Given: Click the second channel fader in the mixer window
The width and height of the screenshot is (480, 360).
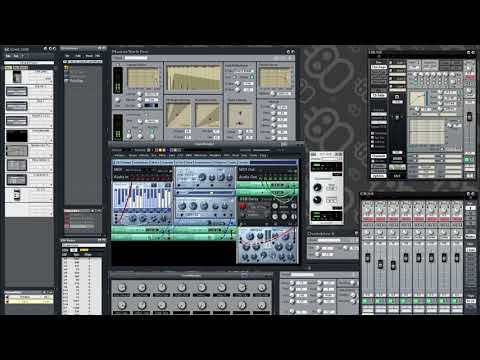Looking at the screenshot, I should tap(380, 265).
